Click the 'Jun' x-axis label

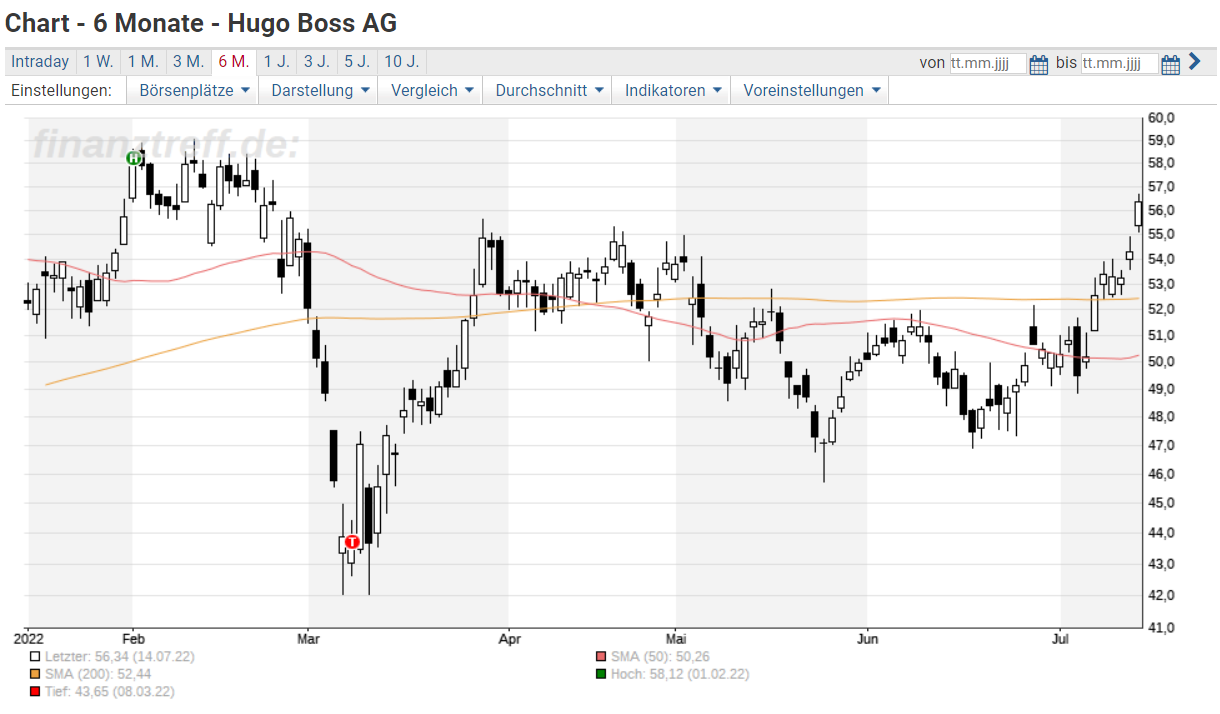pos(867,637)
